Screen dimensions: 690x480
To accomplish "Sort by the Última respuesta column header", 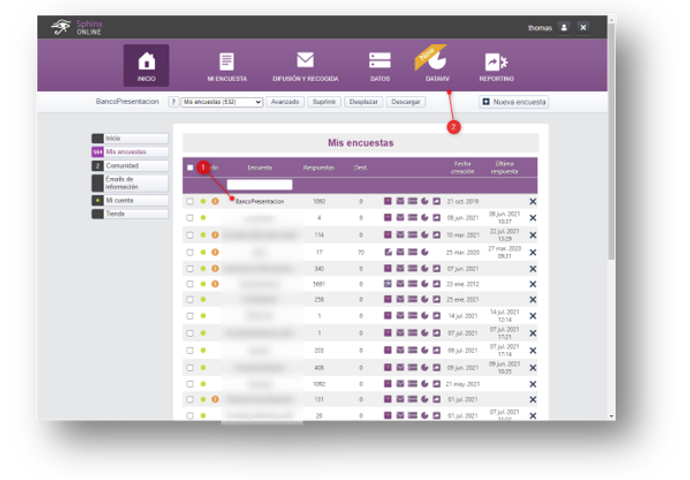I will [504, 168].
